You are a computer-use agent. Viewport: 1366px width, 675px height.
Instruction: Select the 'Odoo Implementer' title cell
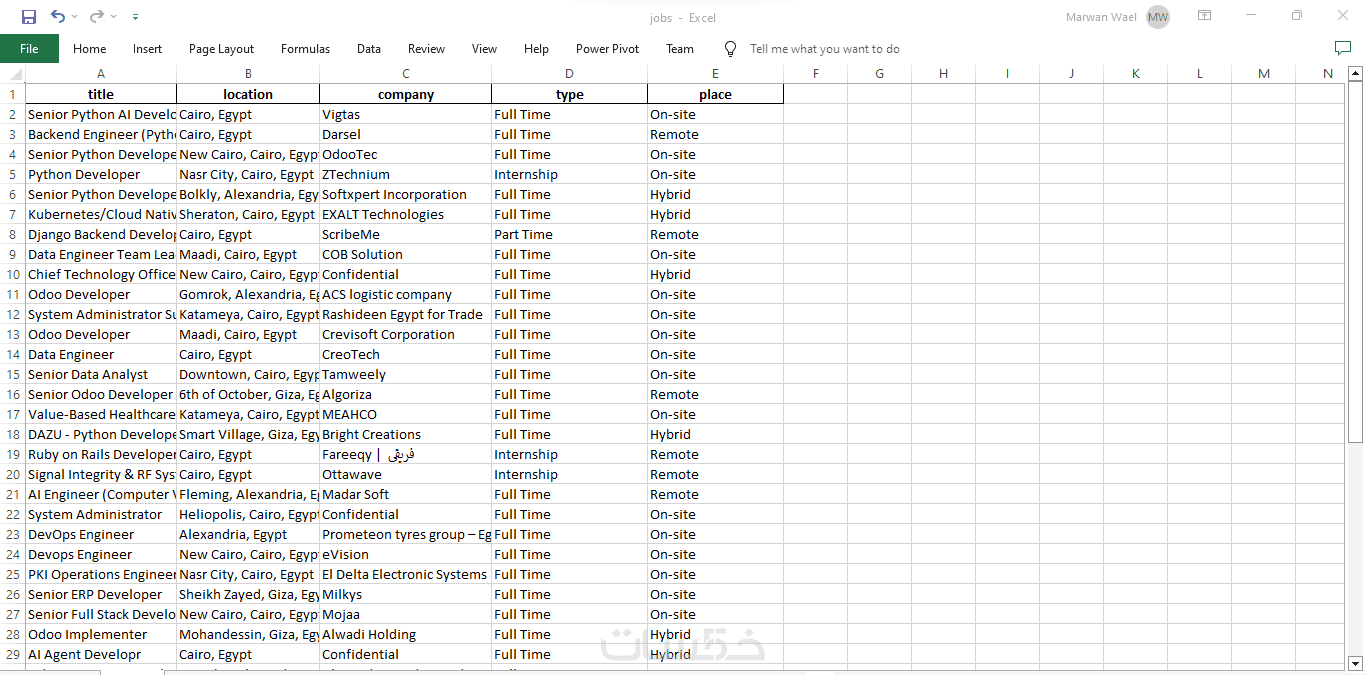(101, 634)
